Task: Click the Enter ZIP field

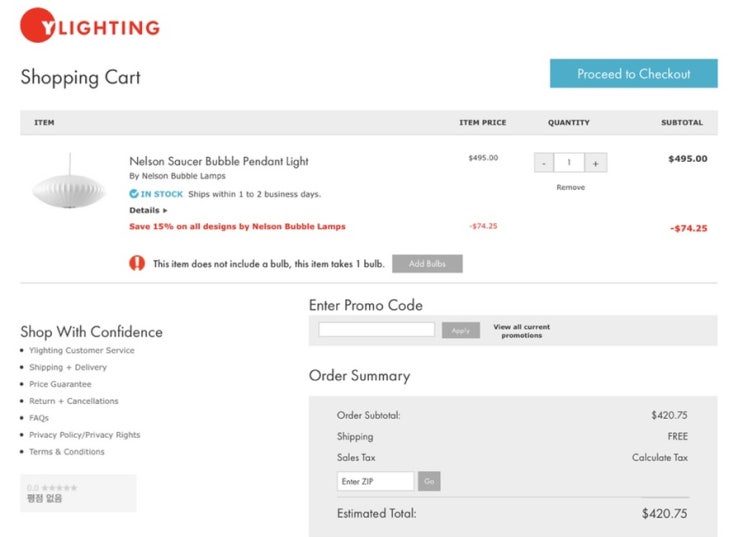Action: point(375,482)
